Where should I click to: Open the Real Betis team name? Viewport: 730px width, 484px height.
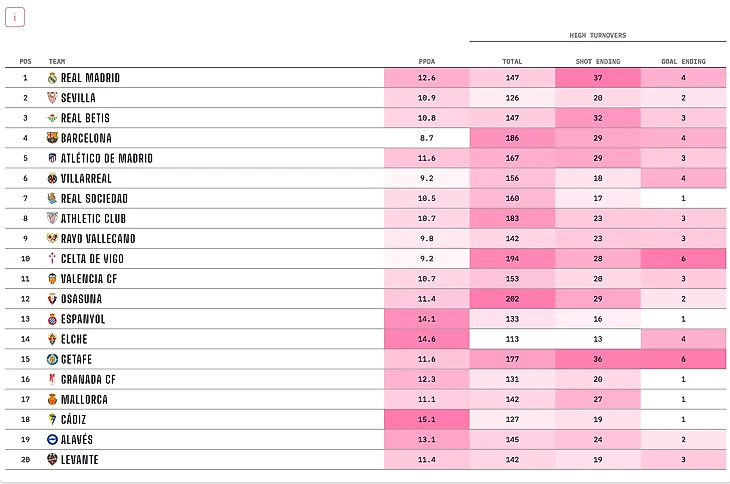click(91, 118)
